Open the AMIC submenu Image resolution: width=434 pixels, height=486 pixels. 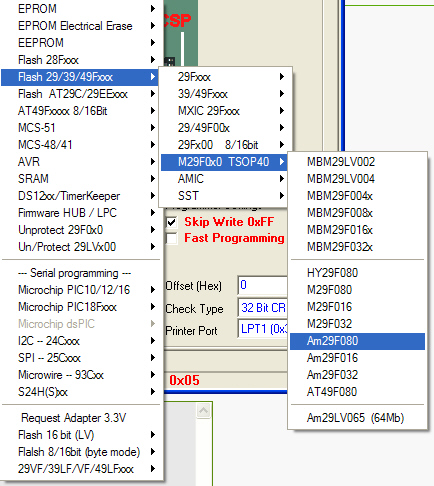224,179
